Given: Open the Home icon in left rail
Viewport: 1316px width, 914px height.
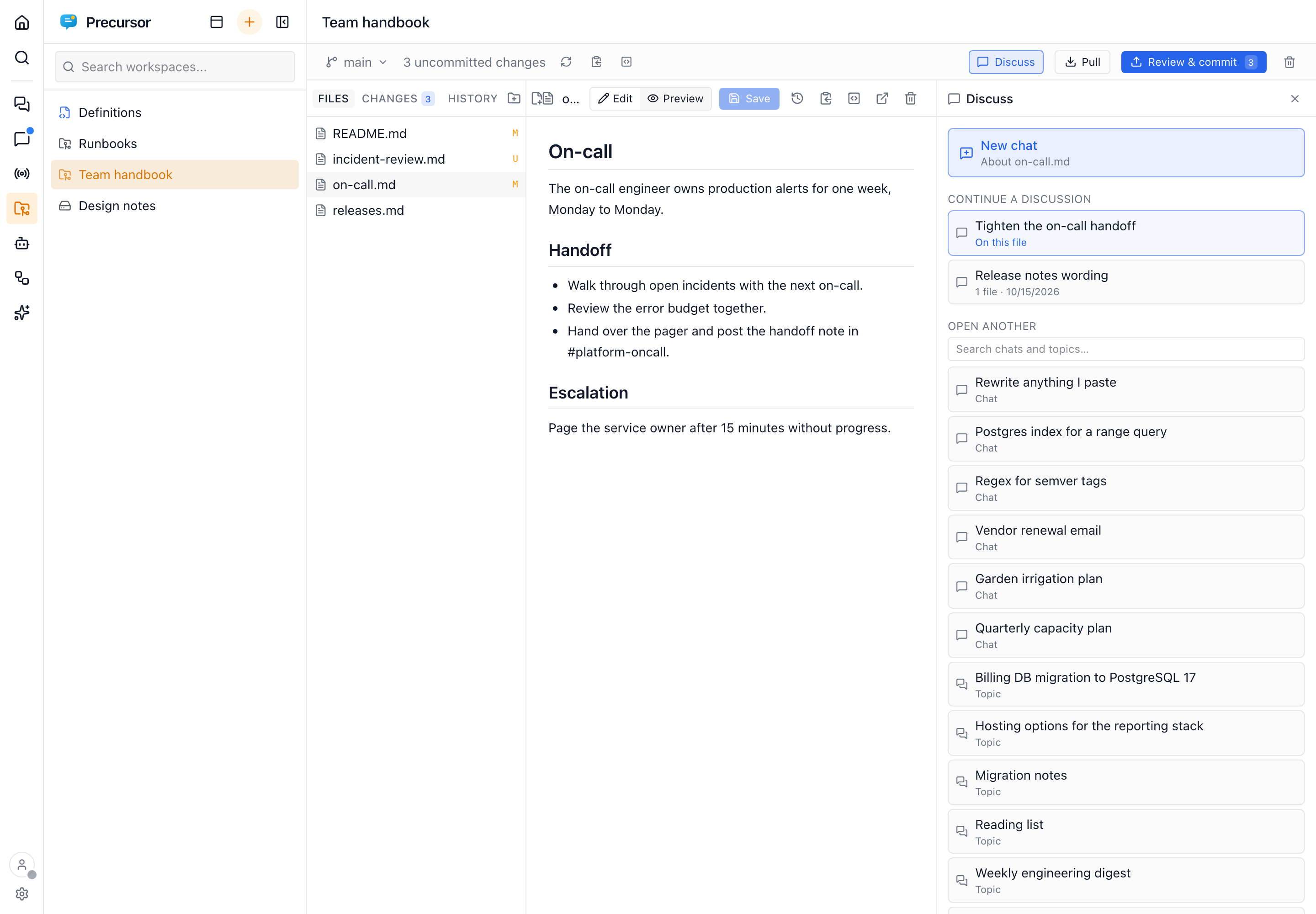Looking at the screenshot, I should 22,22.
